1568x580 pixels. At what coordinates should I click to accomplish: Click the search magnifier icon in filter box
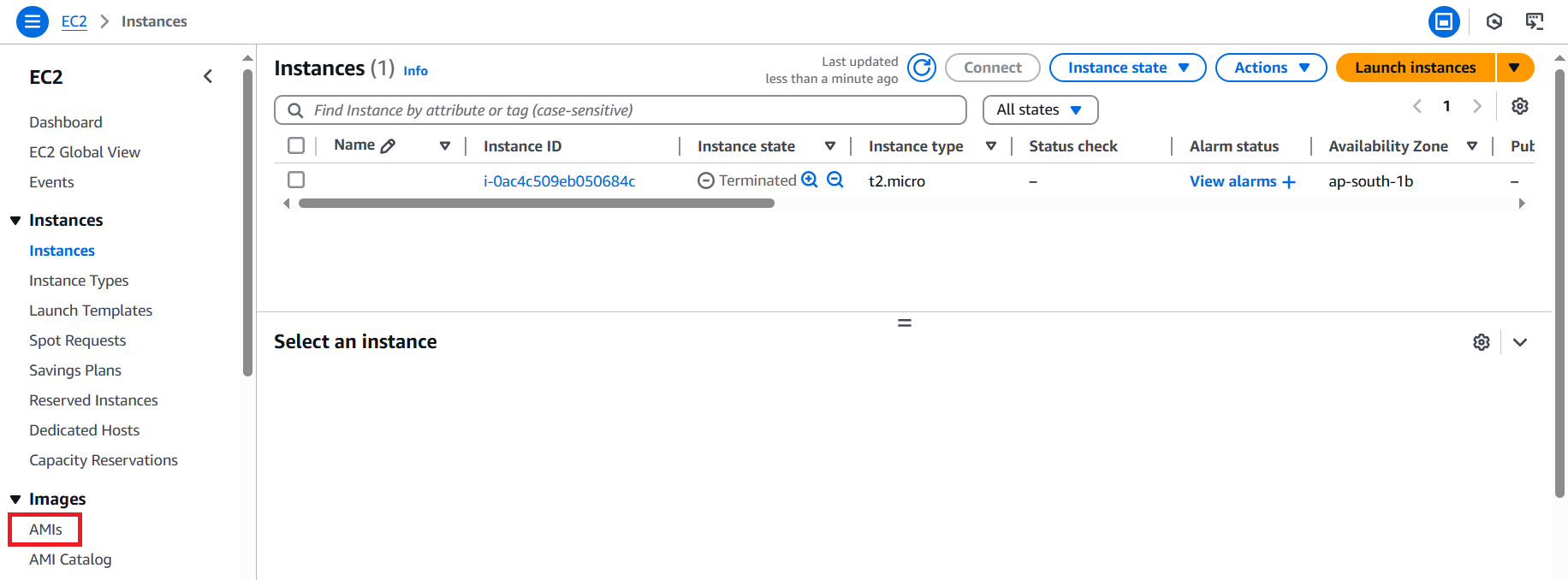point(295,110)
